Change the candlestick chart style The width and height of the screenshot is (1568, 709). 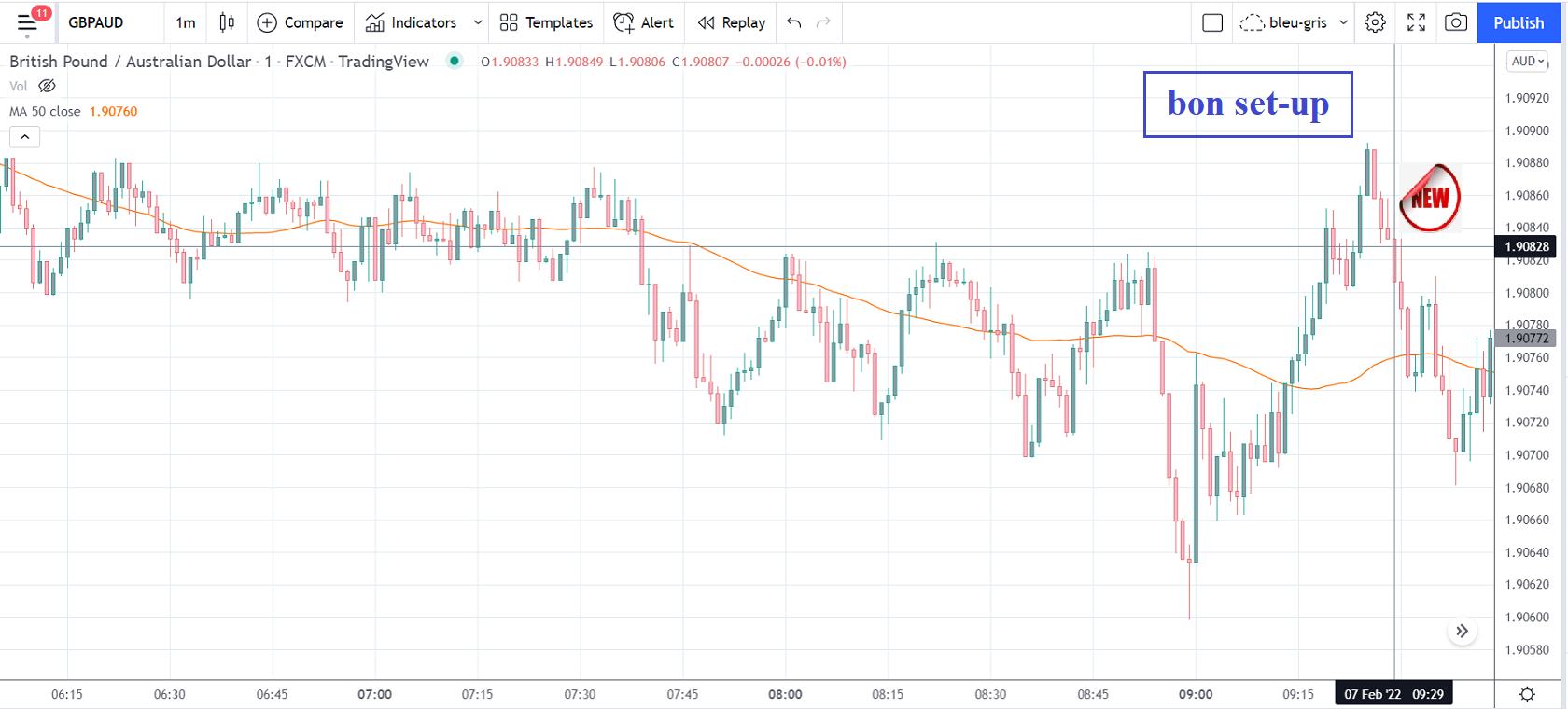point(227,22)
